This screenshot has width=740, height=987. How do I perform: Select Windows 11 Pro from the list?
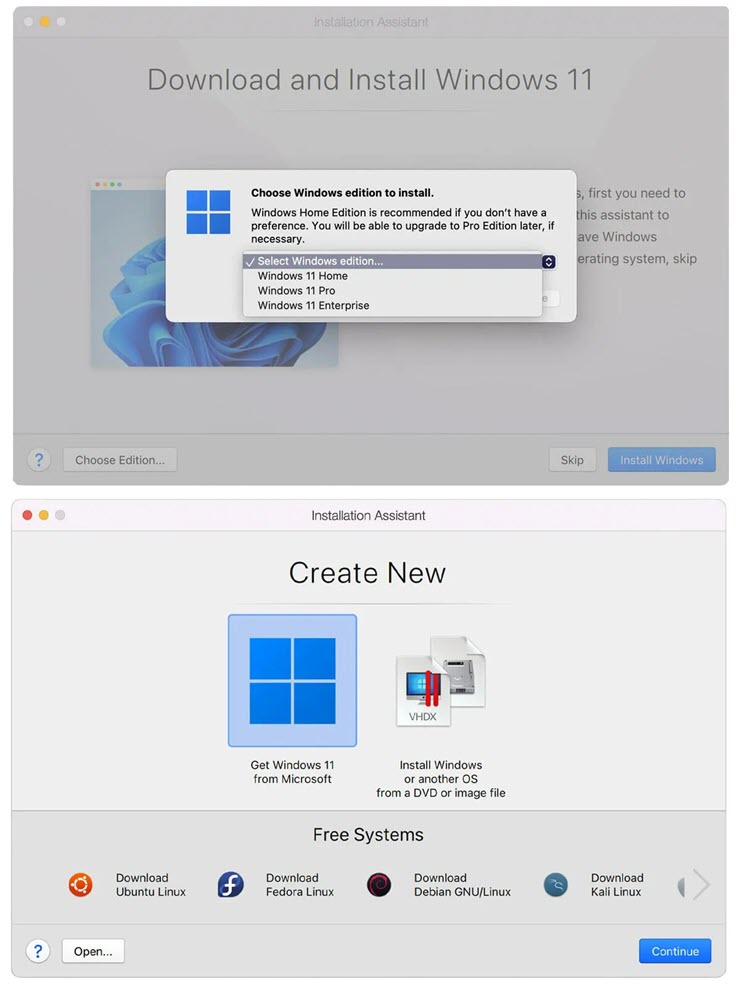coord(296,291)
